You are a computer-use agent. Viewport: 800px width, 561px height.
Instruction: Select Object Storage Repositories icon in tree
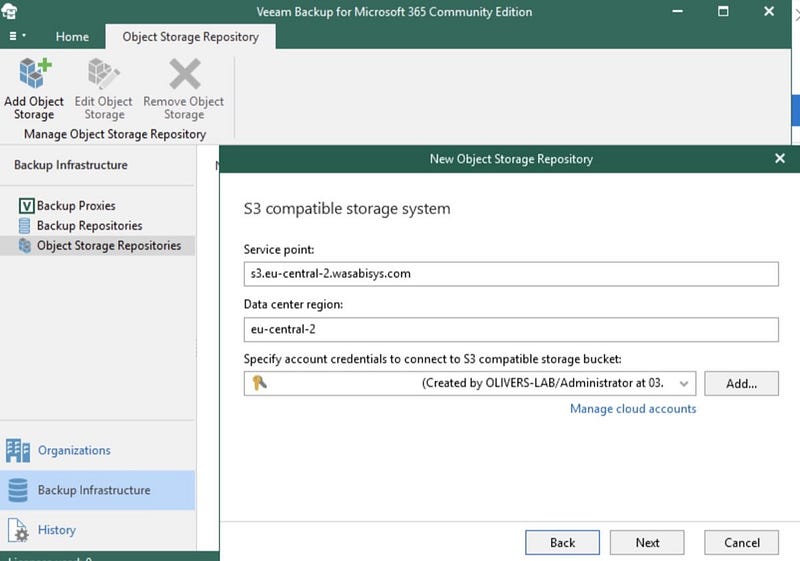[x=24, y=245]
